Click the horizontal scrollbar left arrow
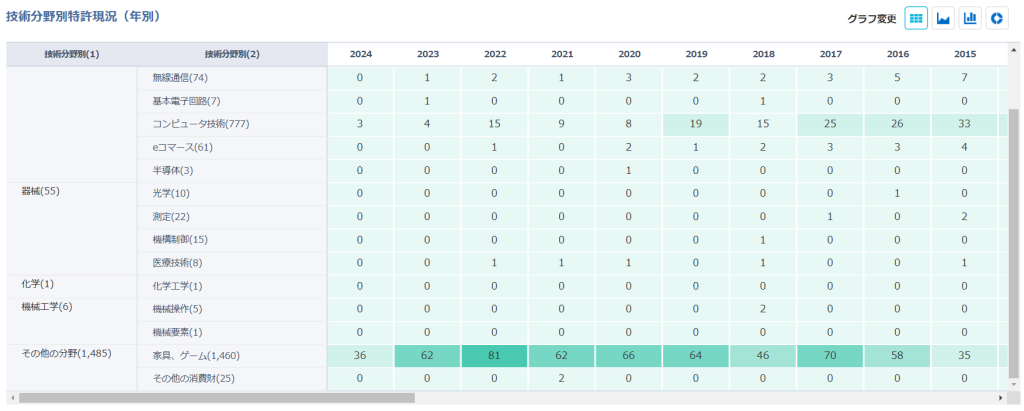This screenshot has width=1024, height=411. coord(12,398)
